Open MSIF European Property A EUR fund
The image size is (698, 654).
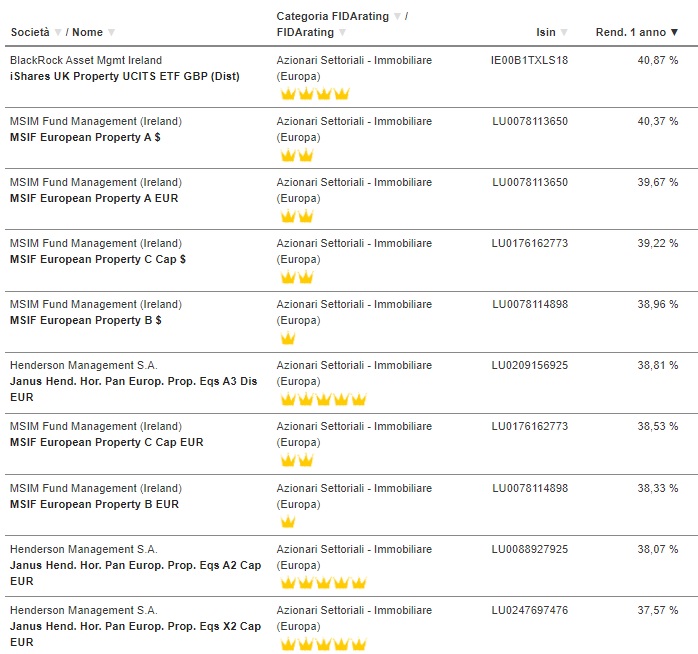[x=94, y=198]
